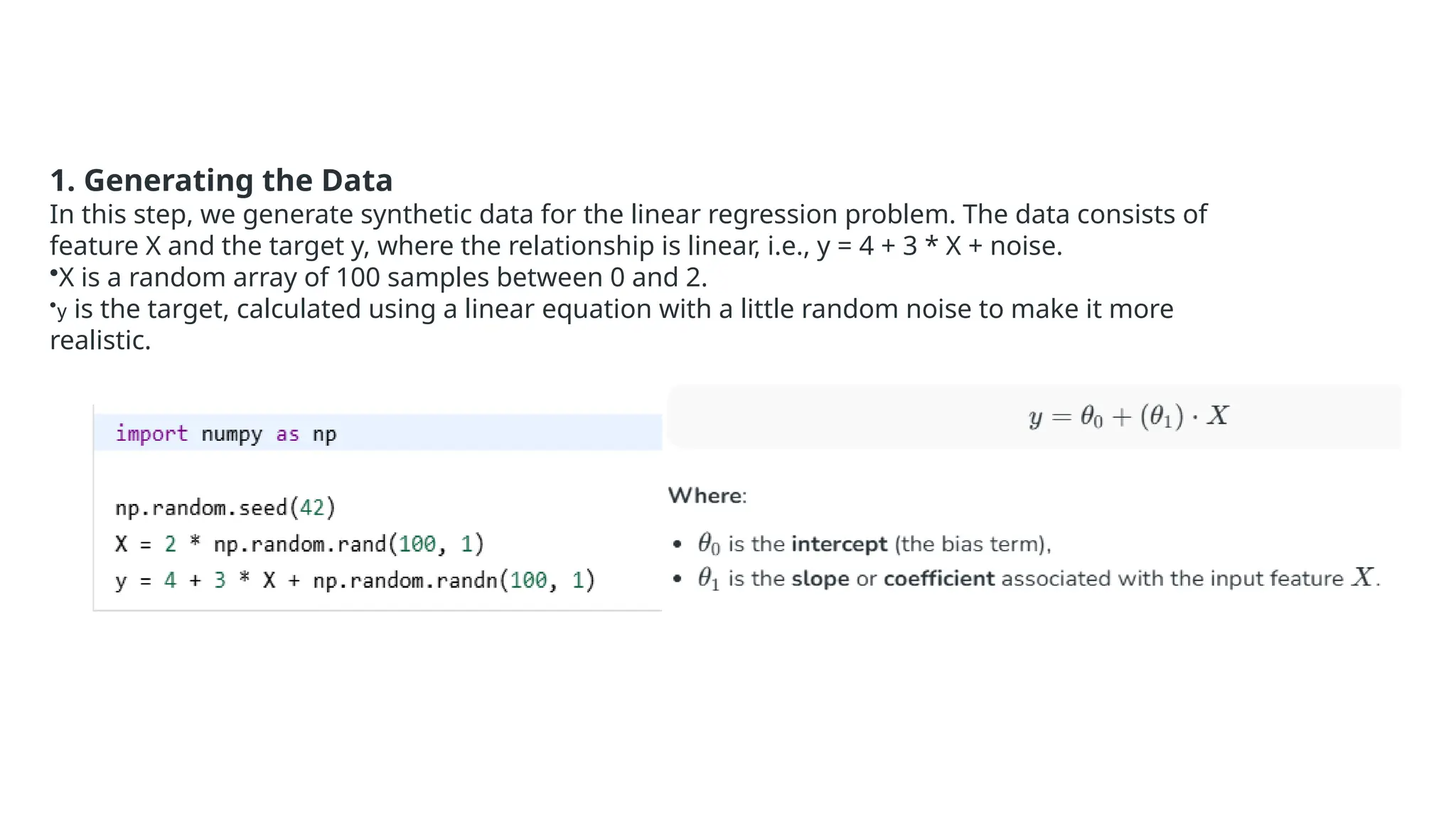Screen dimensions: 1456x819
Task: Click the bold word "intercept"
Action: coord(839,545)
